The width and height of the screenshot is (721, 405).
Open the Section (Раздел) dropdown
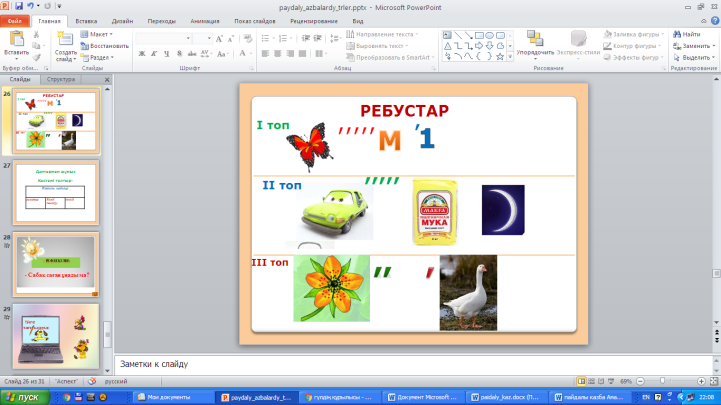[x=97, y=57]
